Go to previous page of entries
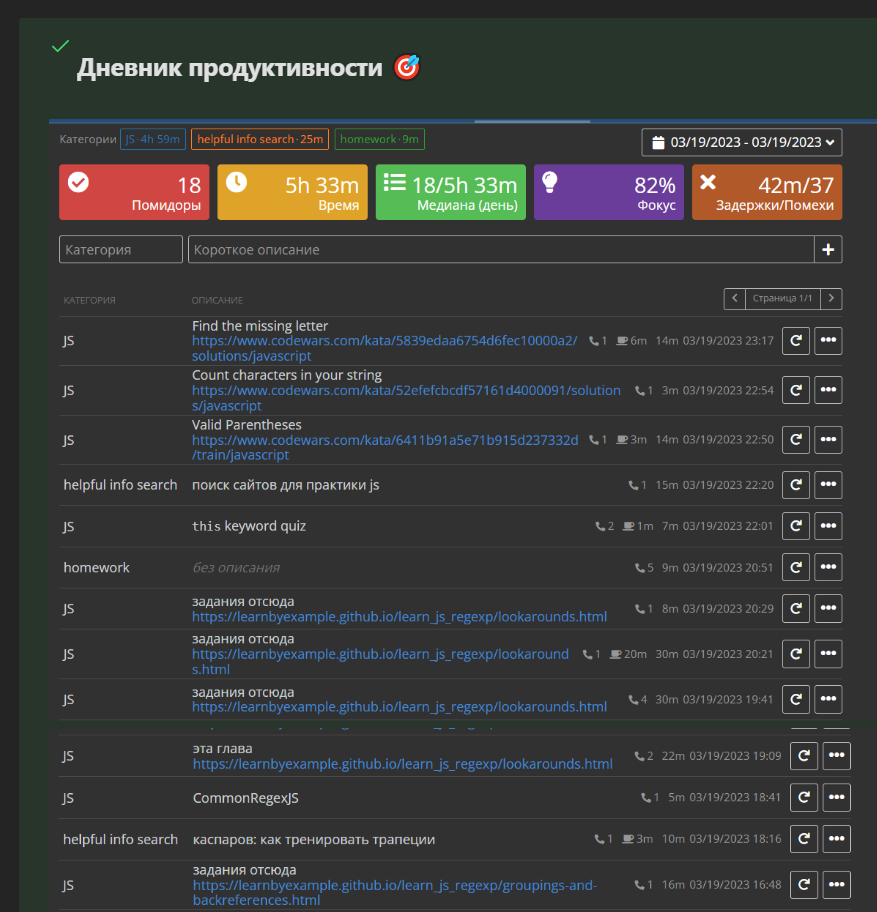 pyautogui.click(x=735, y=298)
